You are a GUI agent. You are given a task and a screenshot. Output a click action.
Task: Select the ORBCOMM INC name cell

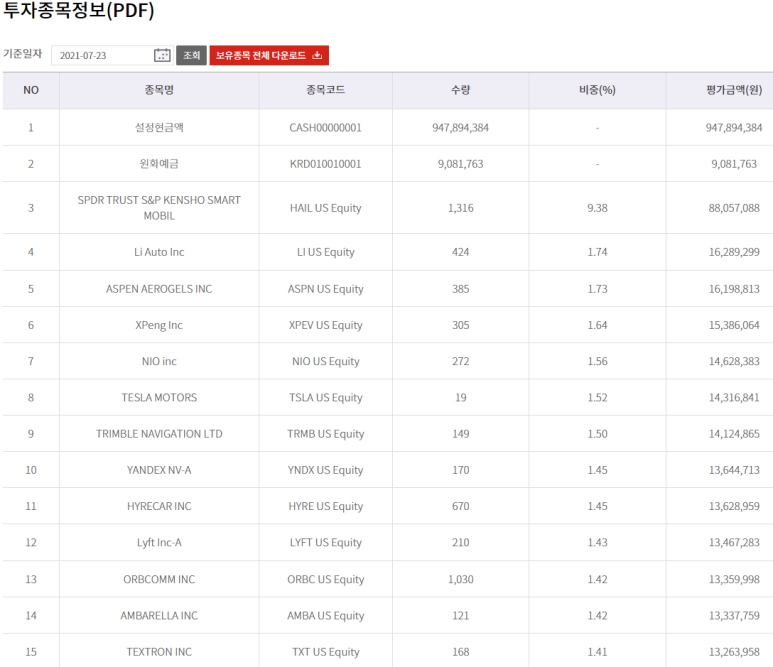[159, 579]
